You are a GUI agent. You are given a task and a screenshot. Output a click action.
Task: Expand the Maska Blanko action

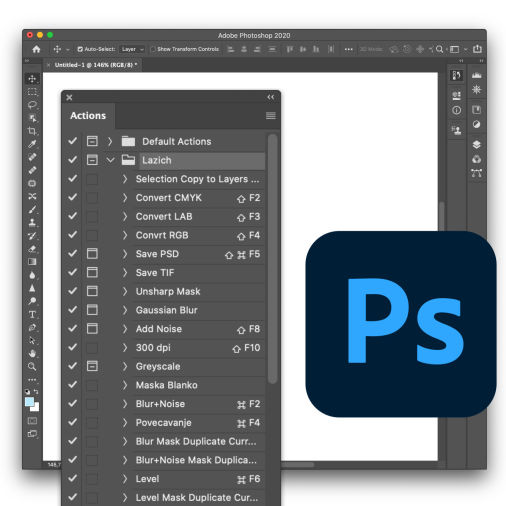125,385
